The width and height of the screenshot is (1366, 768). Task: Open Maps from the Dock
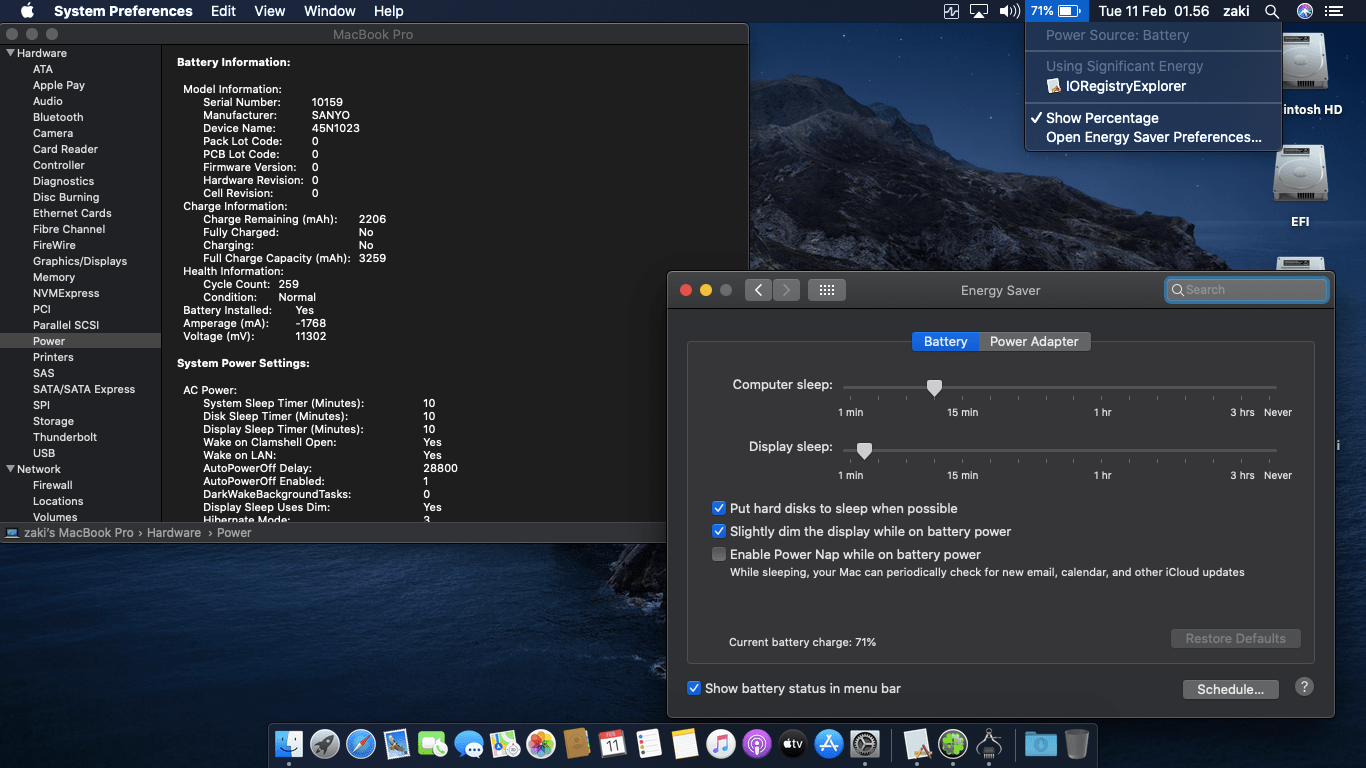coord(504,743)
